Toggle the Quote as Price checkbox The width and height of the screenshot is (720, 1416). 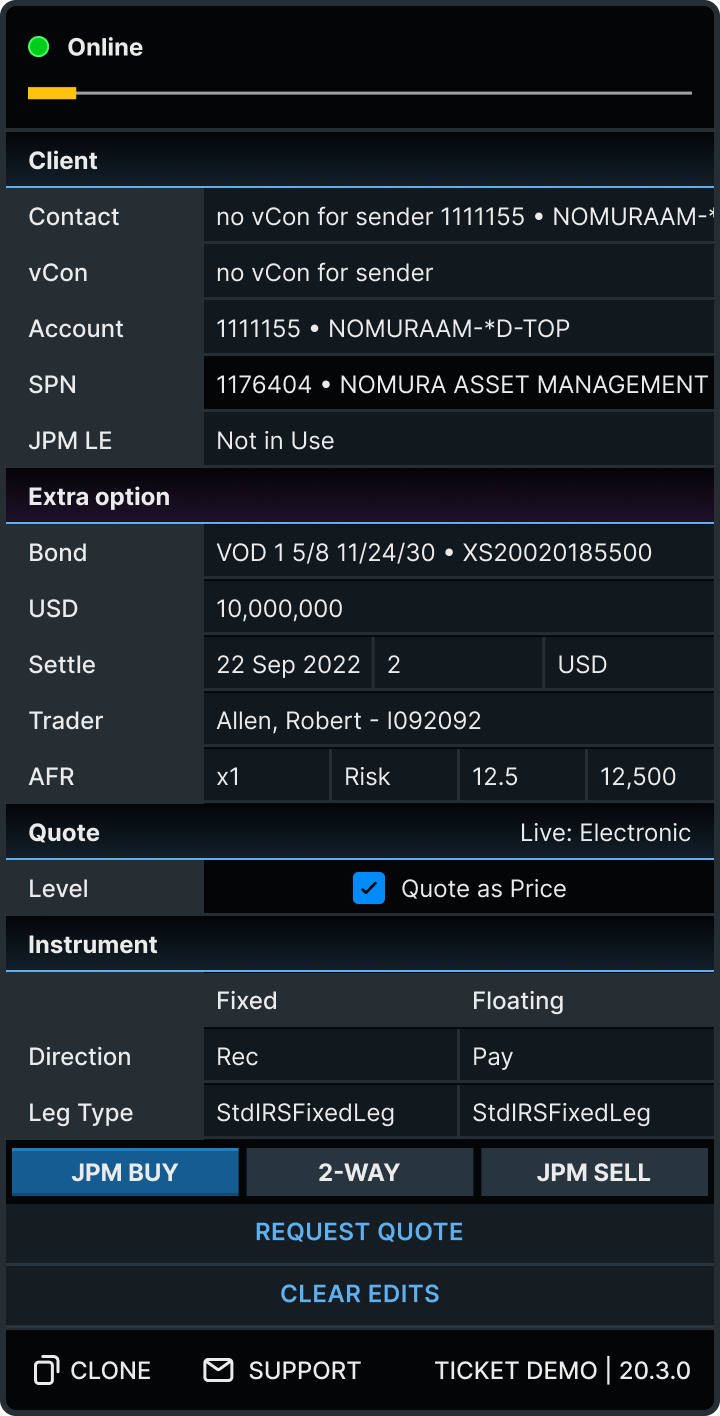point(369,888)
